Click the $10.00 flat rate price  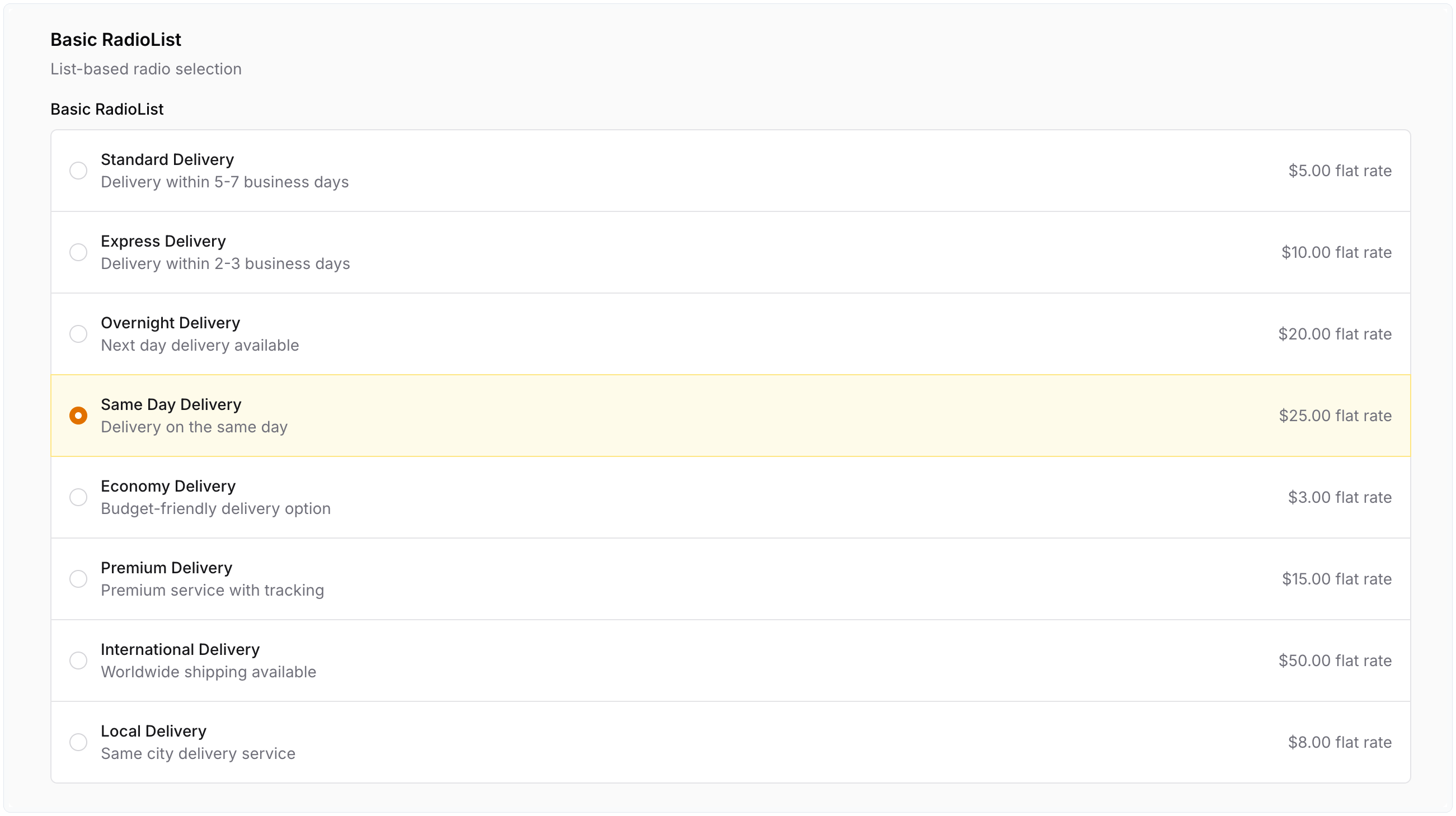pos(1336,252)
